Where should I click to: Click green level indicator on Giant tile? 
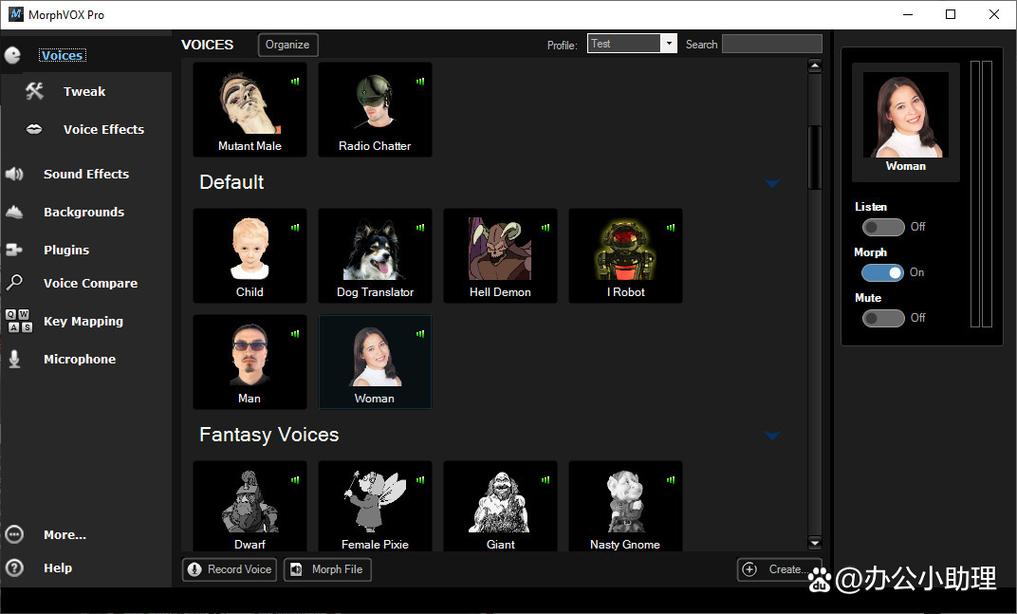coord(545,480)
